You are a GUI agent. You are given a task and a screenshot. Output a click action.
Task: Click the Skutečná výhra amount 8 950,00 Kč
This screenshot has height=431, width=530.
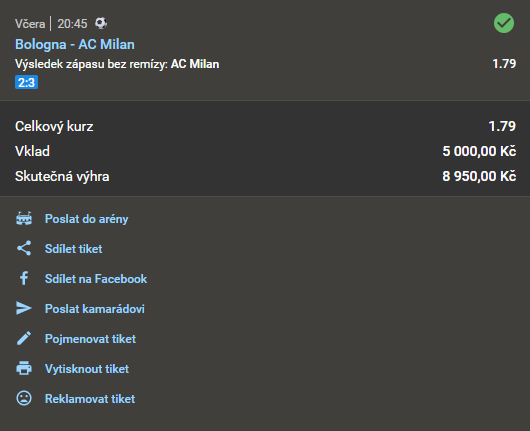point(479,176)
